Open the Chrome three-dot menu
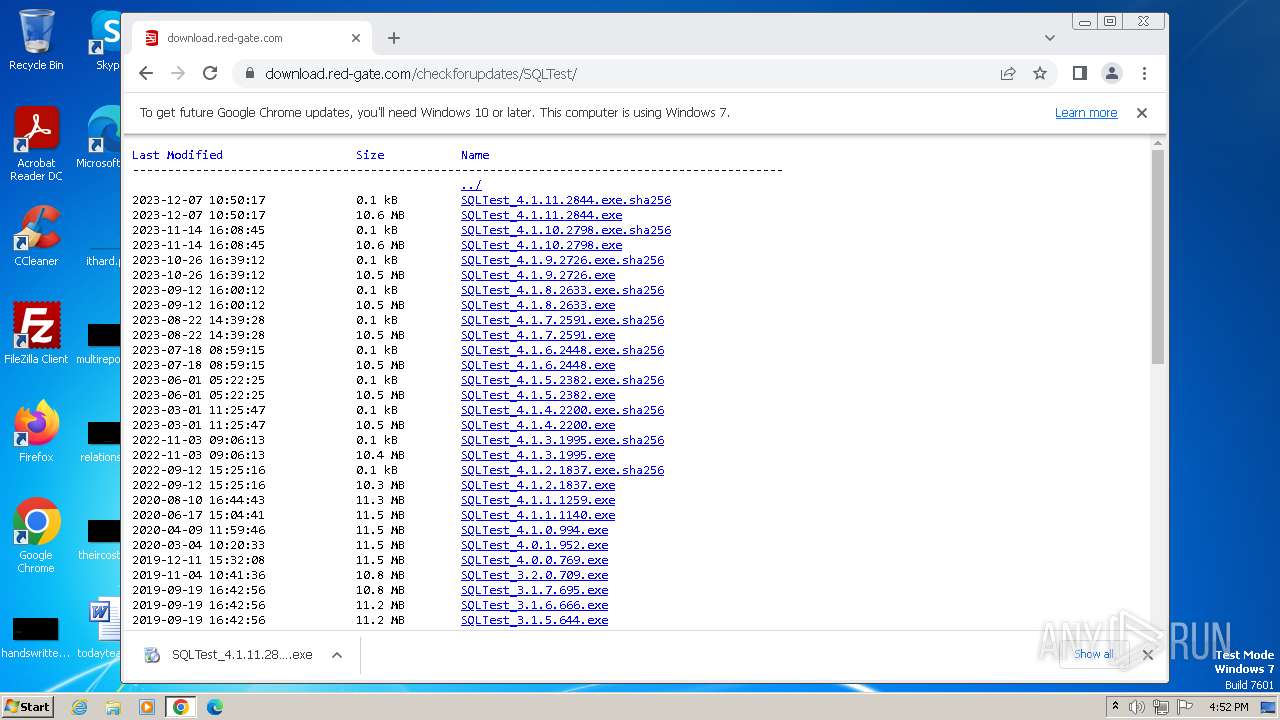This screenshot has height=720, width=1280. pyautogui.click(x=1144, y=73)
